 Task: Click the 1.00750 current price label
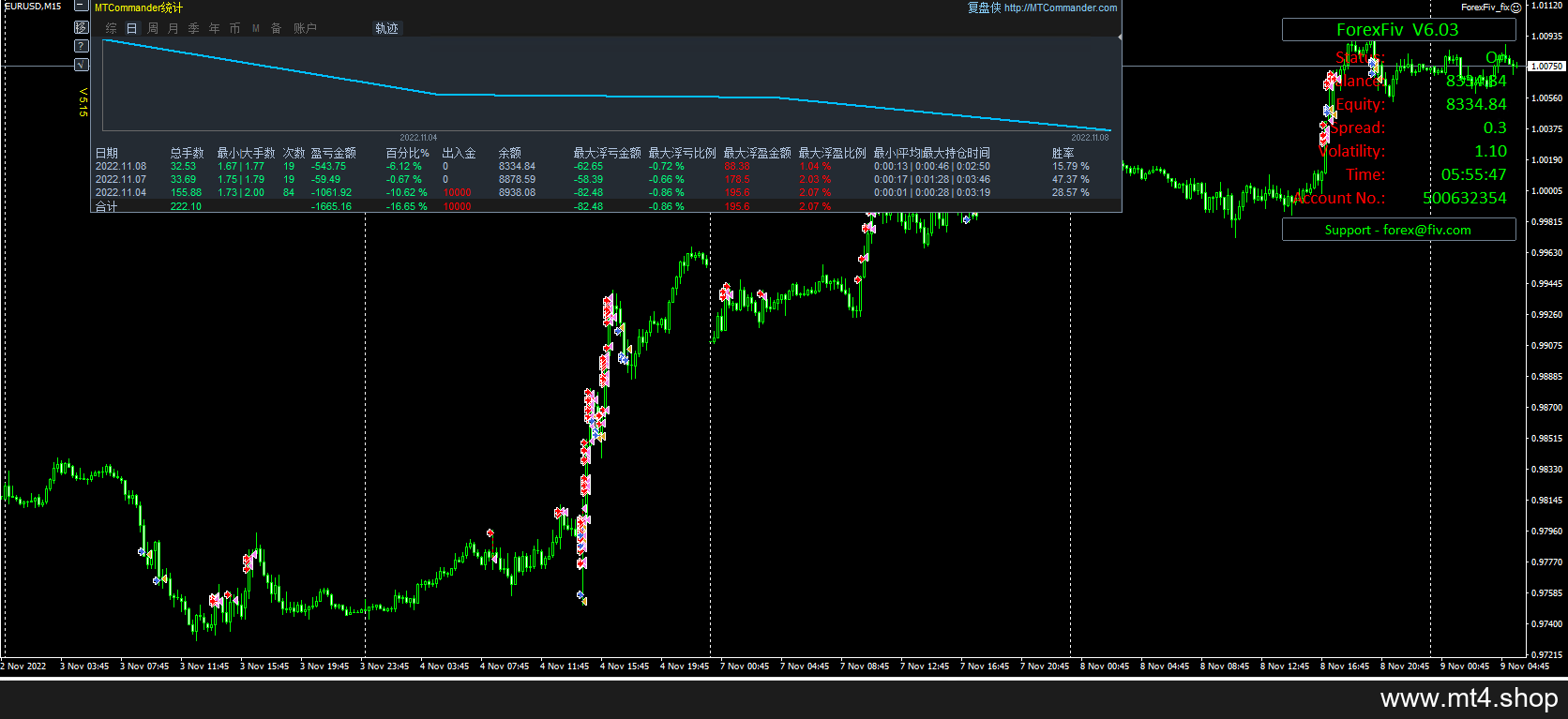tap(1546, 67)
